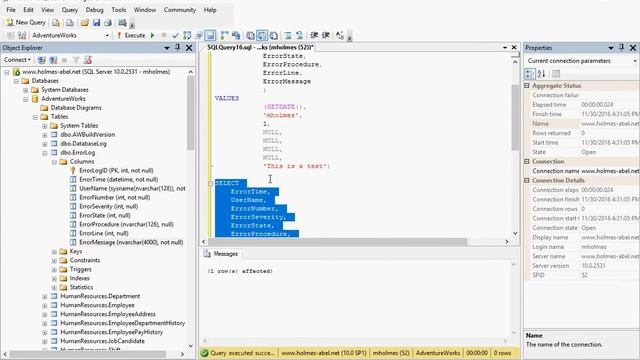
Task: Click the Properties Alphabetical sort icon
Action: pyautogui.click(x=542, y=74)
